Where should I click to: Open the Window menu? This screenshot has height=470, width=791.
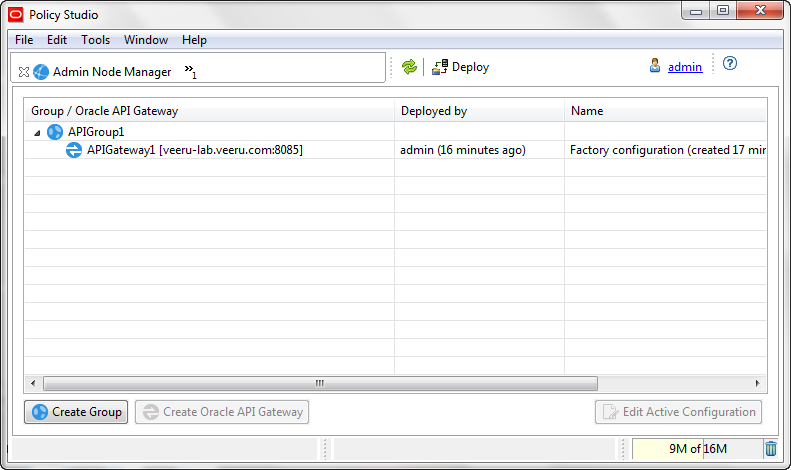[146, 40]
